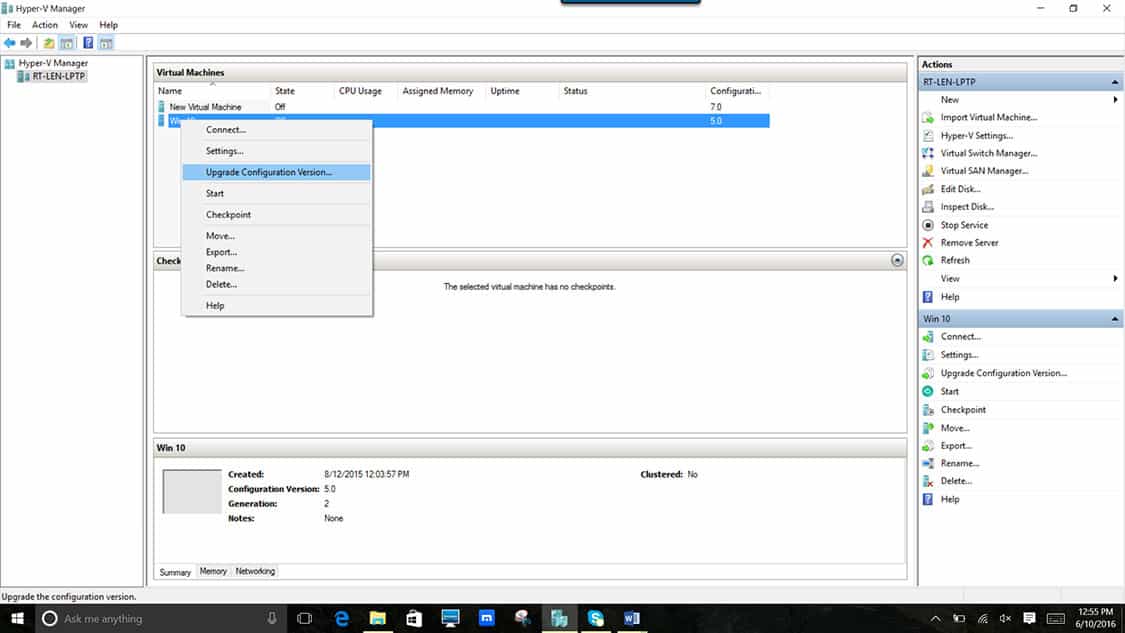Click Delete in the Win 10 actions section
Image resolution: width=1125 pixels, height=633 pixels.
coord(956,481)
